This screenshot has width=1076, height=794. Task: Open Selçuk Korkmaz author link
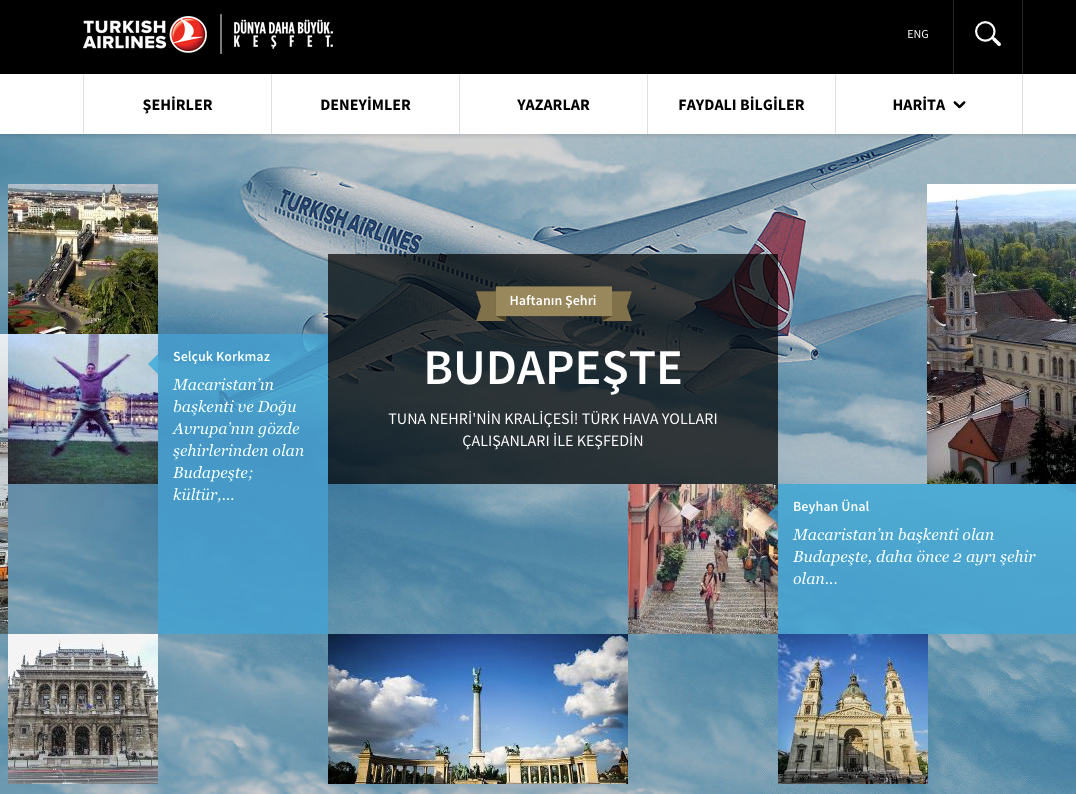click(x=222, y=357)
